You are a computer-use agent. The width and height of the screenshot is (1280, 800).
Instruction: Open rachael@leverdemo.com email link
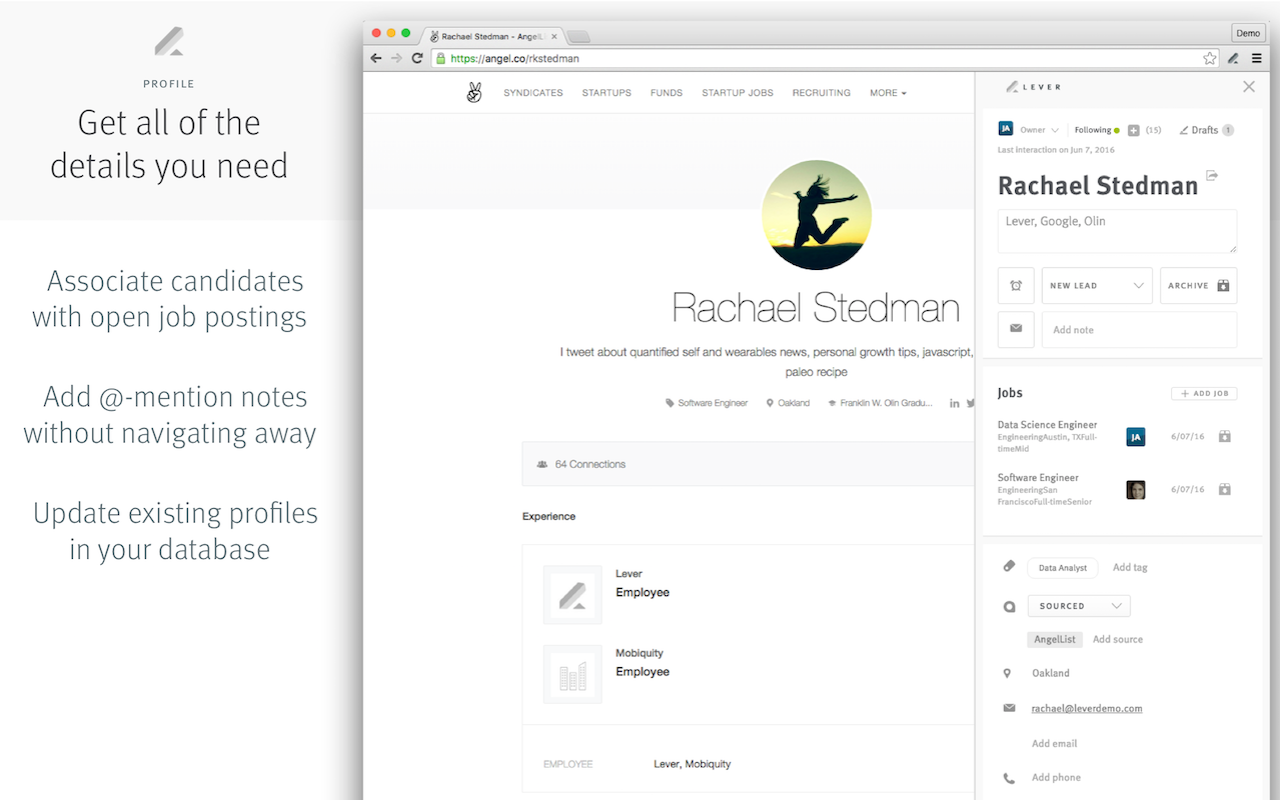(x=1087, y=708)
